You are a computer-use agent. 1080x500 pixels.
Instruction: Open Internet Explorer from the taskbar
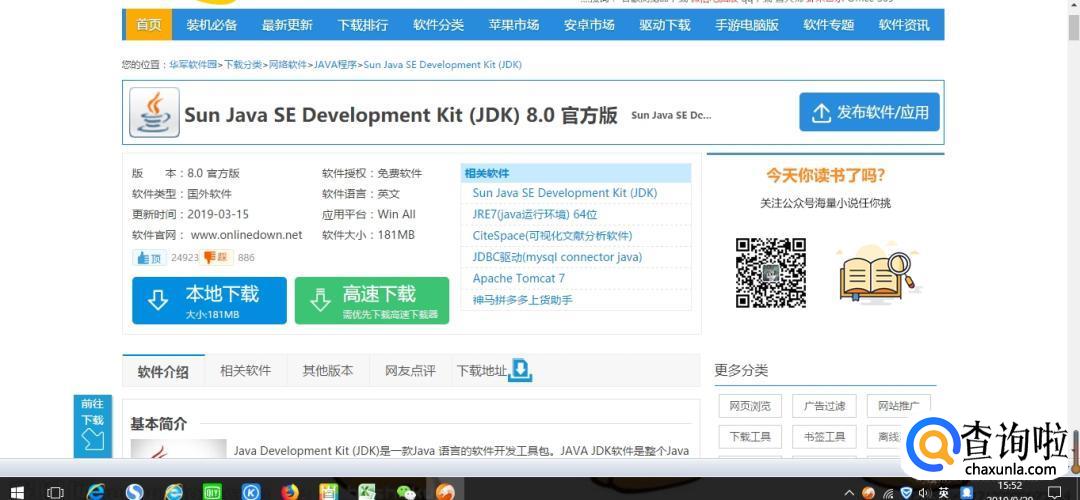(x=96, y=492)
